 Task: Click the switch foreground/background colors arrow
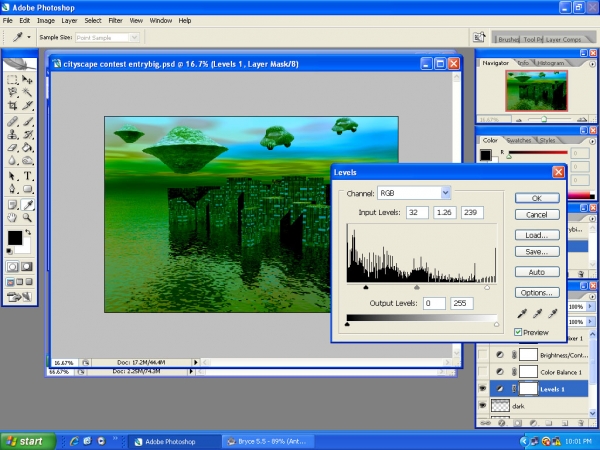click(x=28, y=232)
